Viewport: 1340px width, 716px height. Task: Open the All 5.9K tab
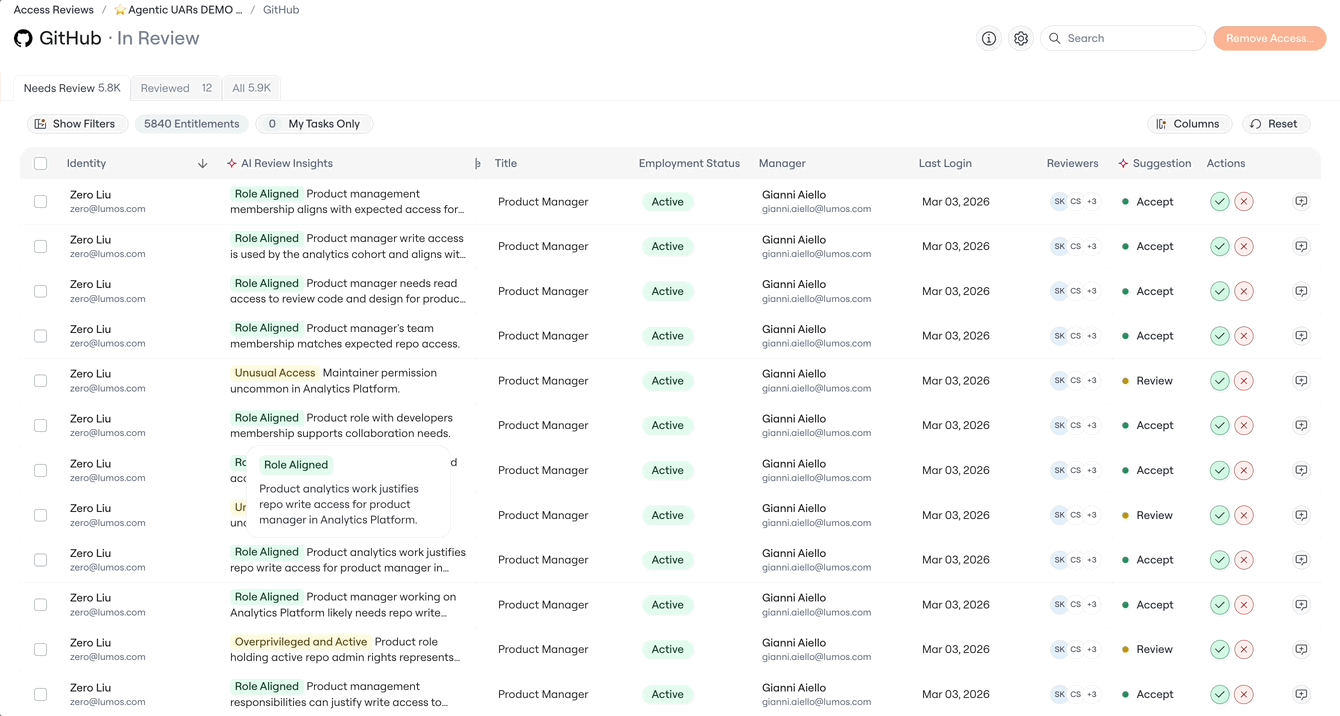pyautogui.click(x=251, y=88)
